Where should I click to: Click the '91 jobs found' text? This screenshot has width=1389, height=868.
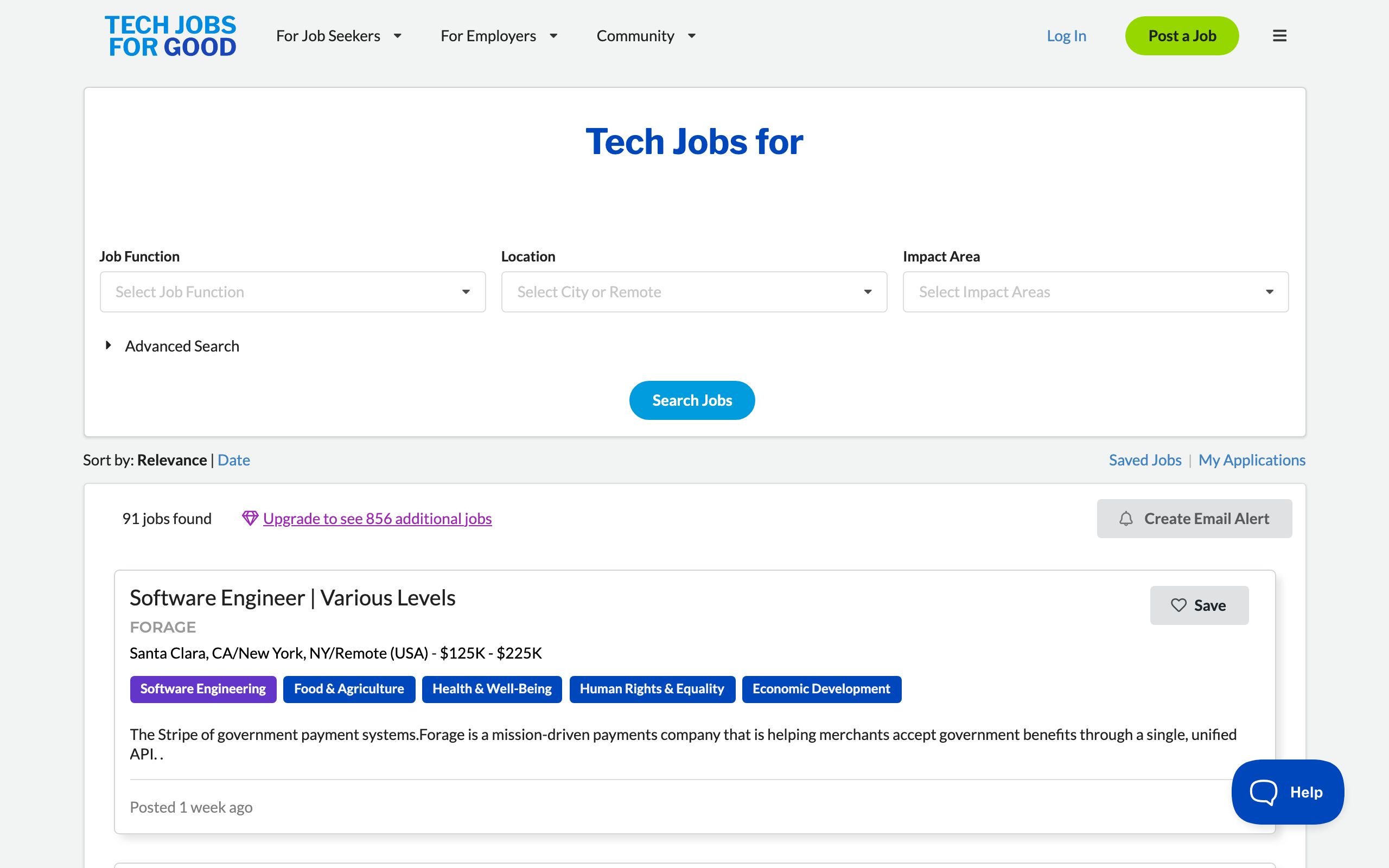tap(167, 519)
